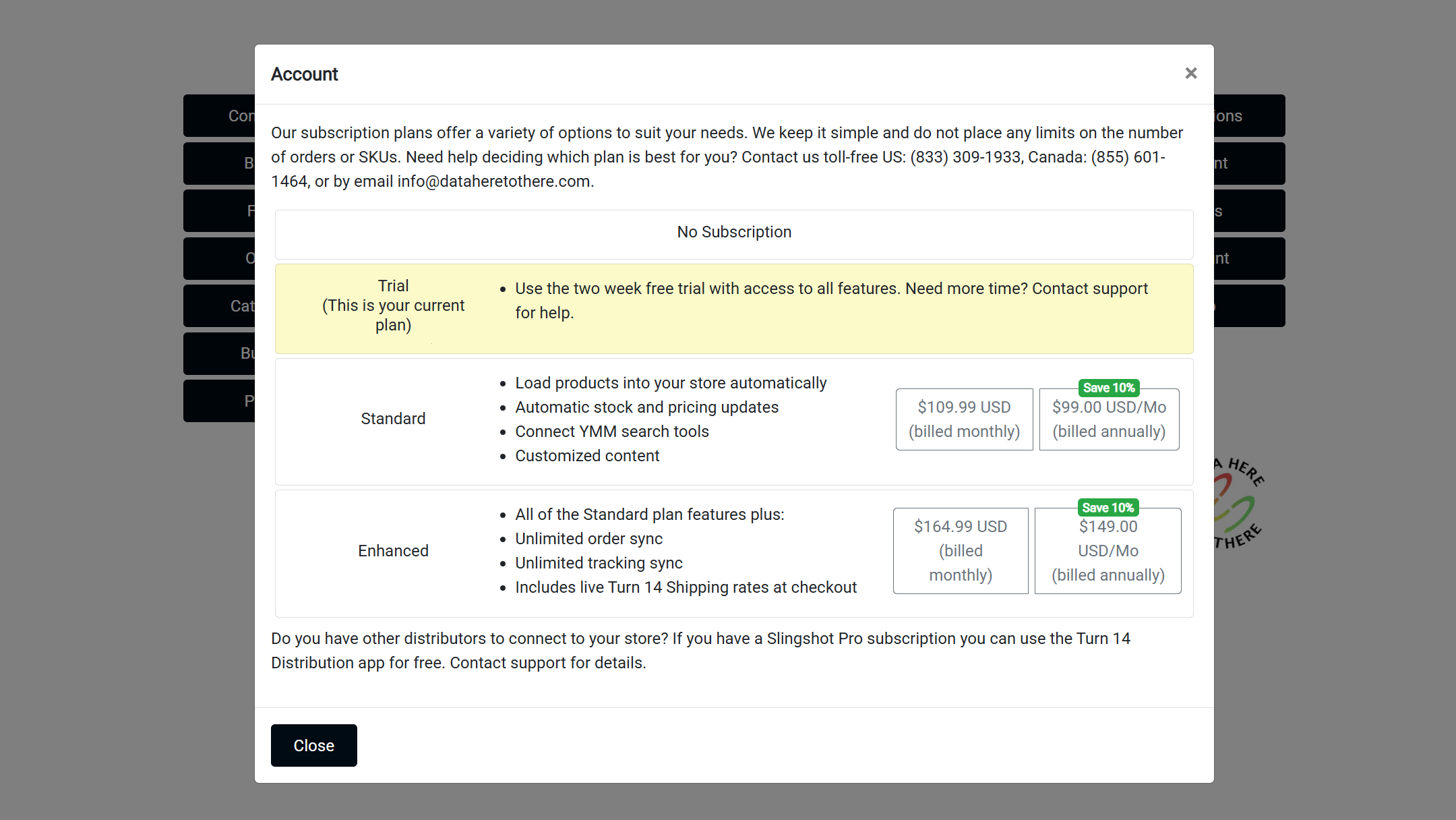
Task: Choose Standard $99.00 USD/Mo billed annually
Action: click(1109, 422)
